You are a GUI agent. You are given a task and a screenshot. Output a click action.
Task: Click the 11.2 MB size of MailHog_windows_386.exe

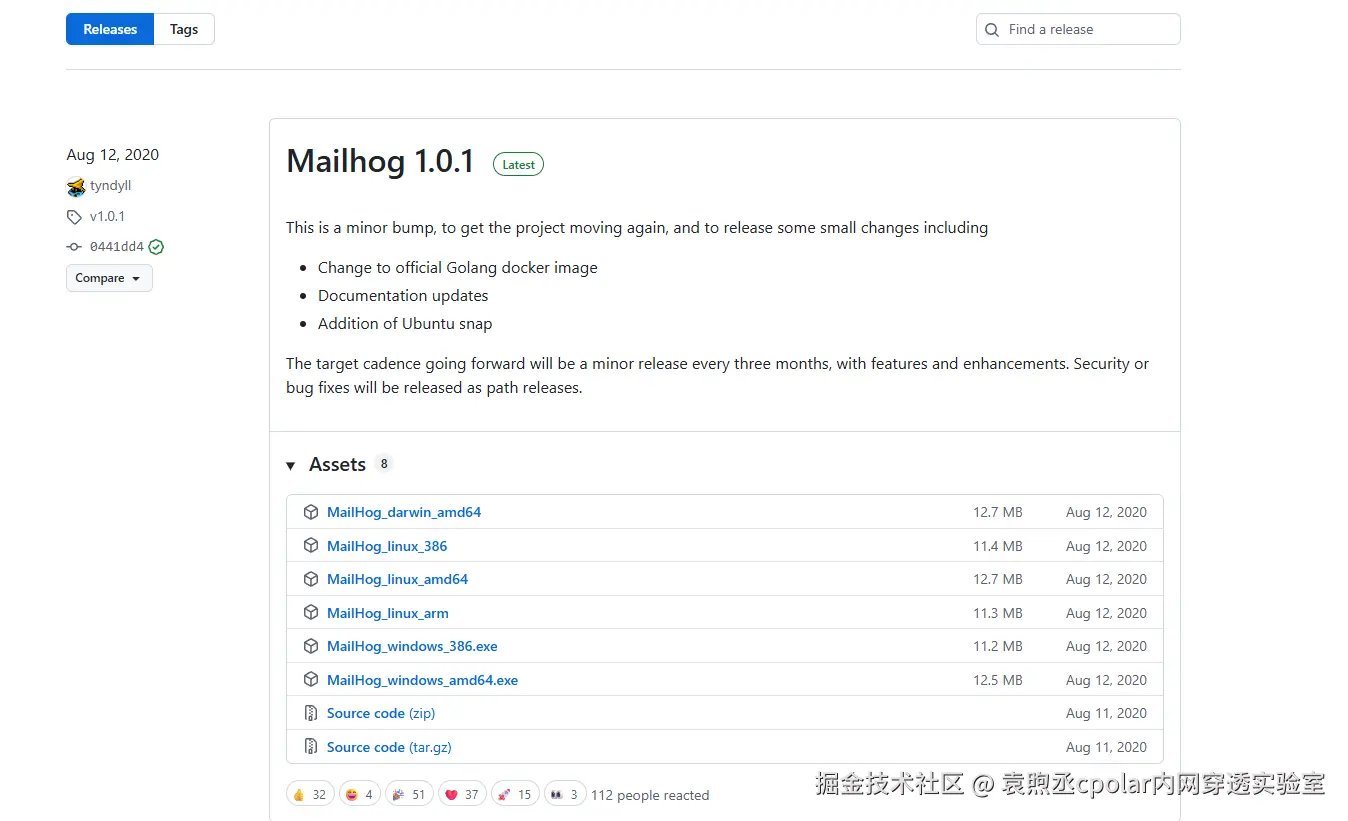tap(998, 646)
